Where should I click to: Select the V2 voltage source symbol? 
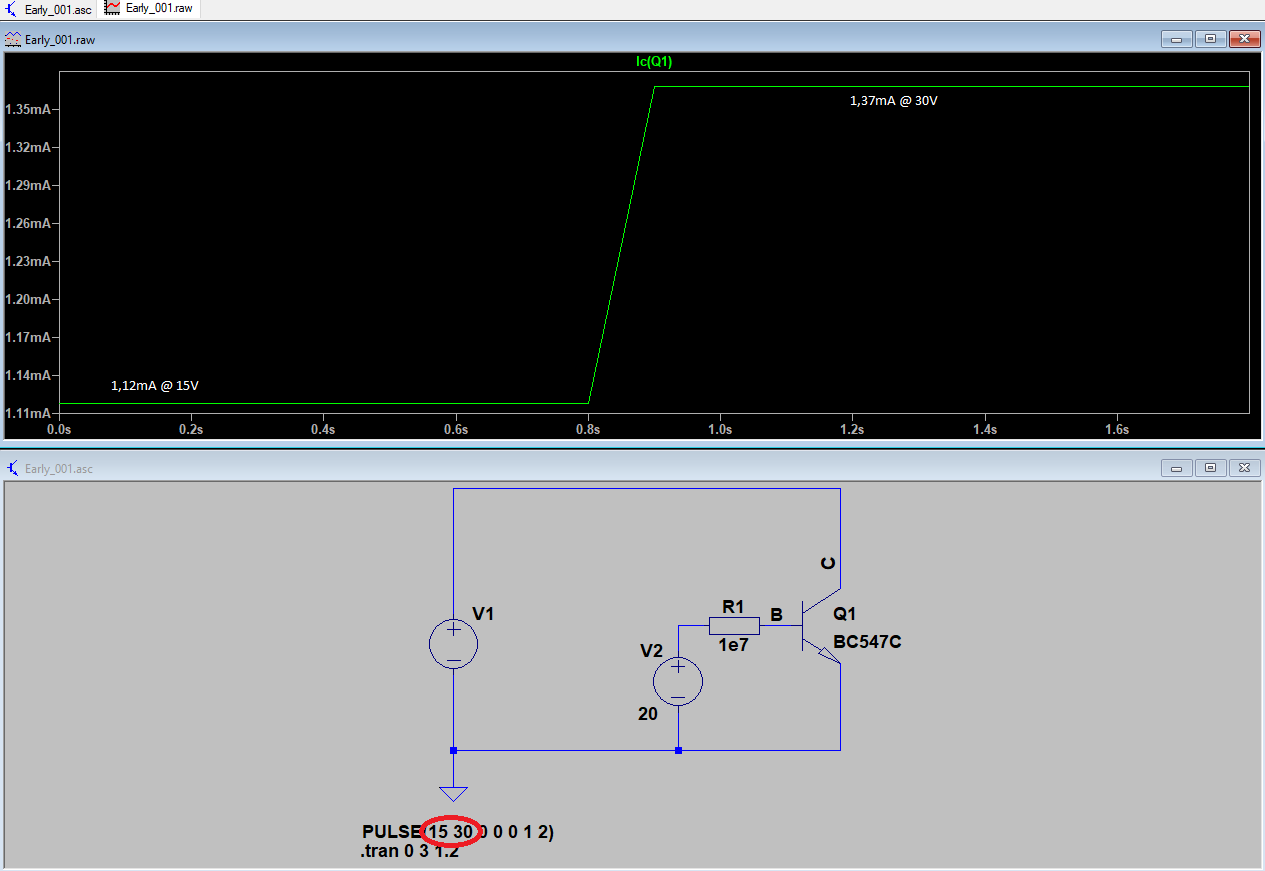click(x=678, y=682)
